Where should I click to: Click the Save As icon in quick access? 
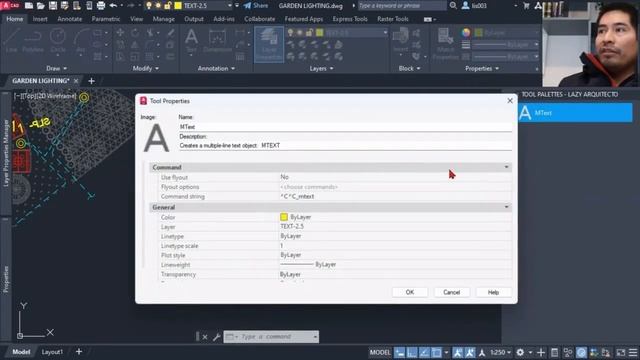coord(64,5)
